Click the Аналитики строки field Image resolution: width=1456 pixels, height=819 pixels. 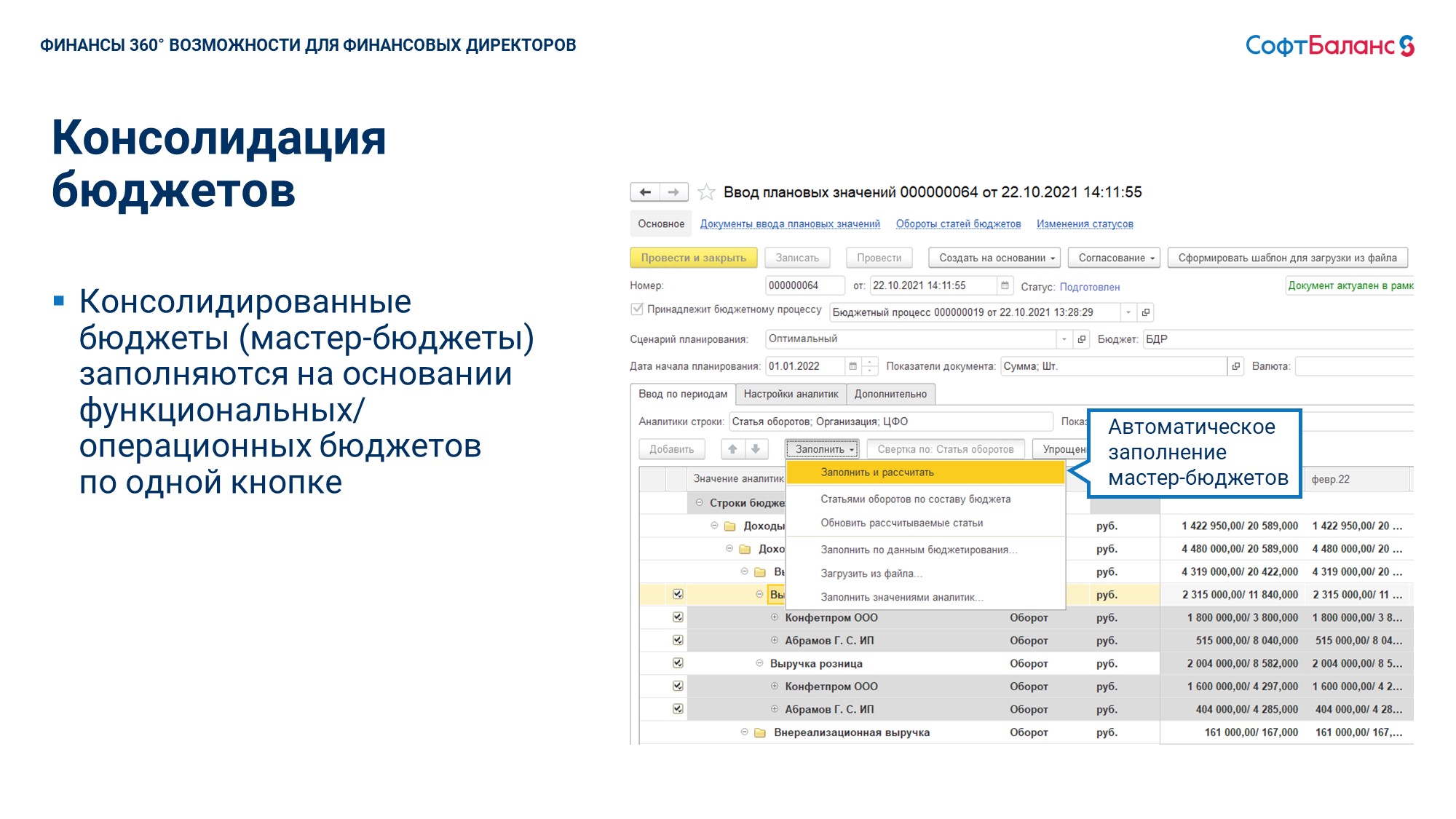(891, 422)
